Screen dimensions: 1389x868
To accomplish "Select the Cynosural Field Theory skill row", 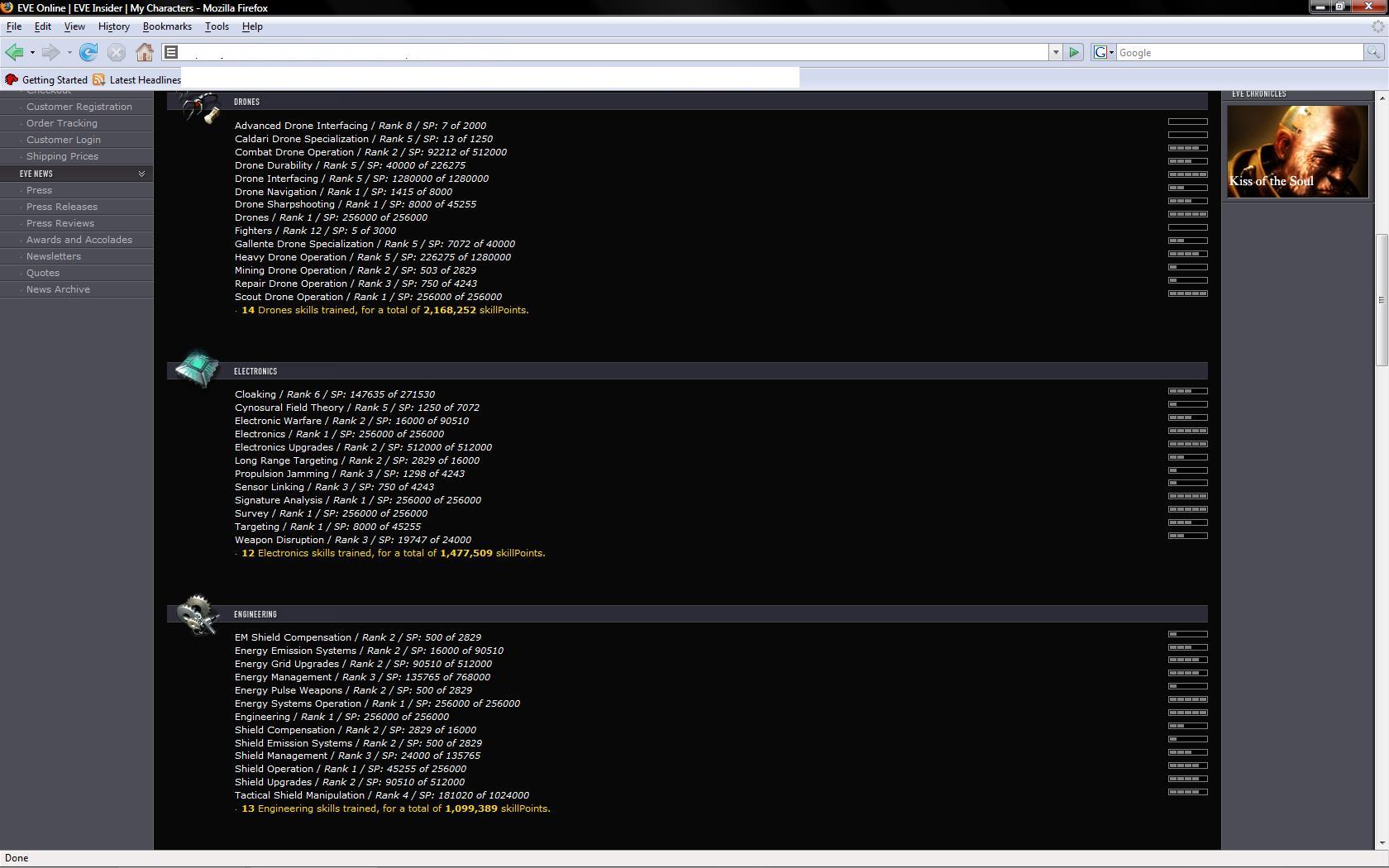I will (357, 408).
